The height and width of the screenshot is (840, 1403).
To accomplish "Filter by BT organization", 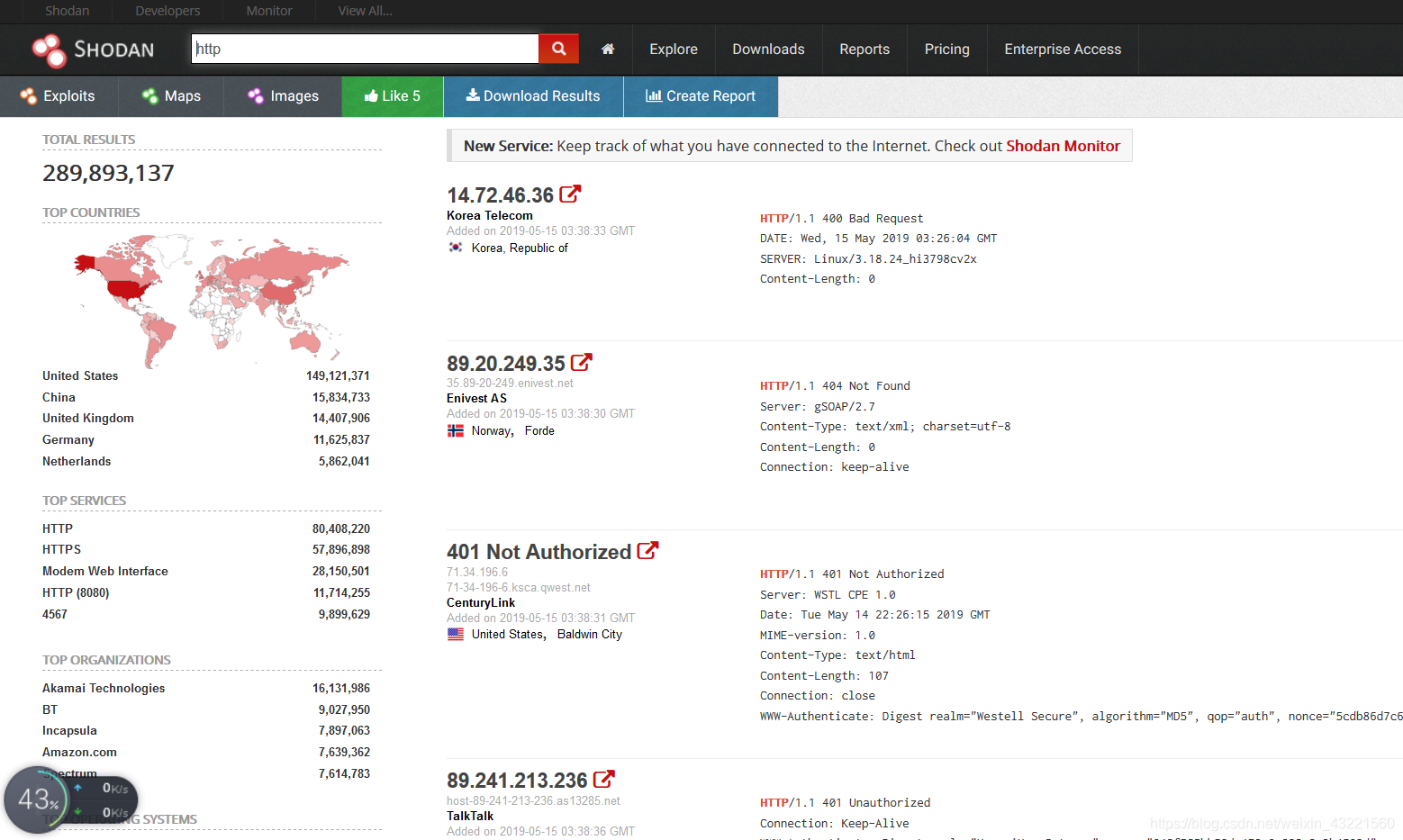I will click(50, 709).
